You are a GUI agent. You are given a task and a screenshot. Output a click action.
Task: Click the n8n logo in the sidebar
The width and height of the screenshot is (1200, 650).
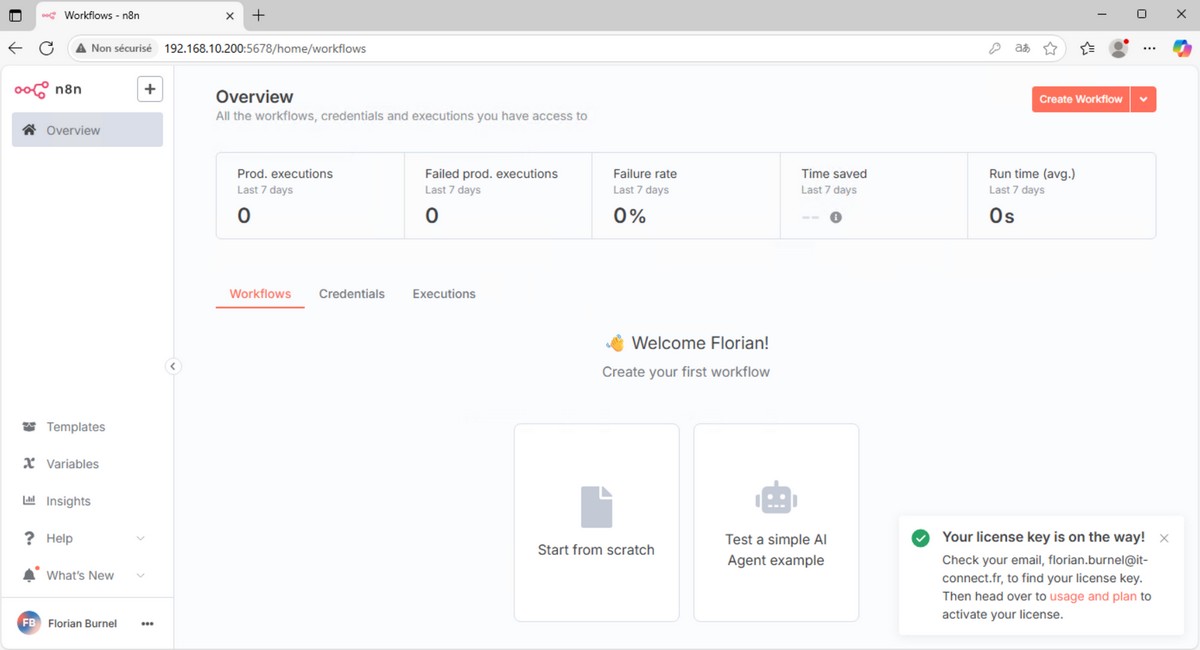click(x=32, y=89)
